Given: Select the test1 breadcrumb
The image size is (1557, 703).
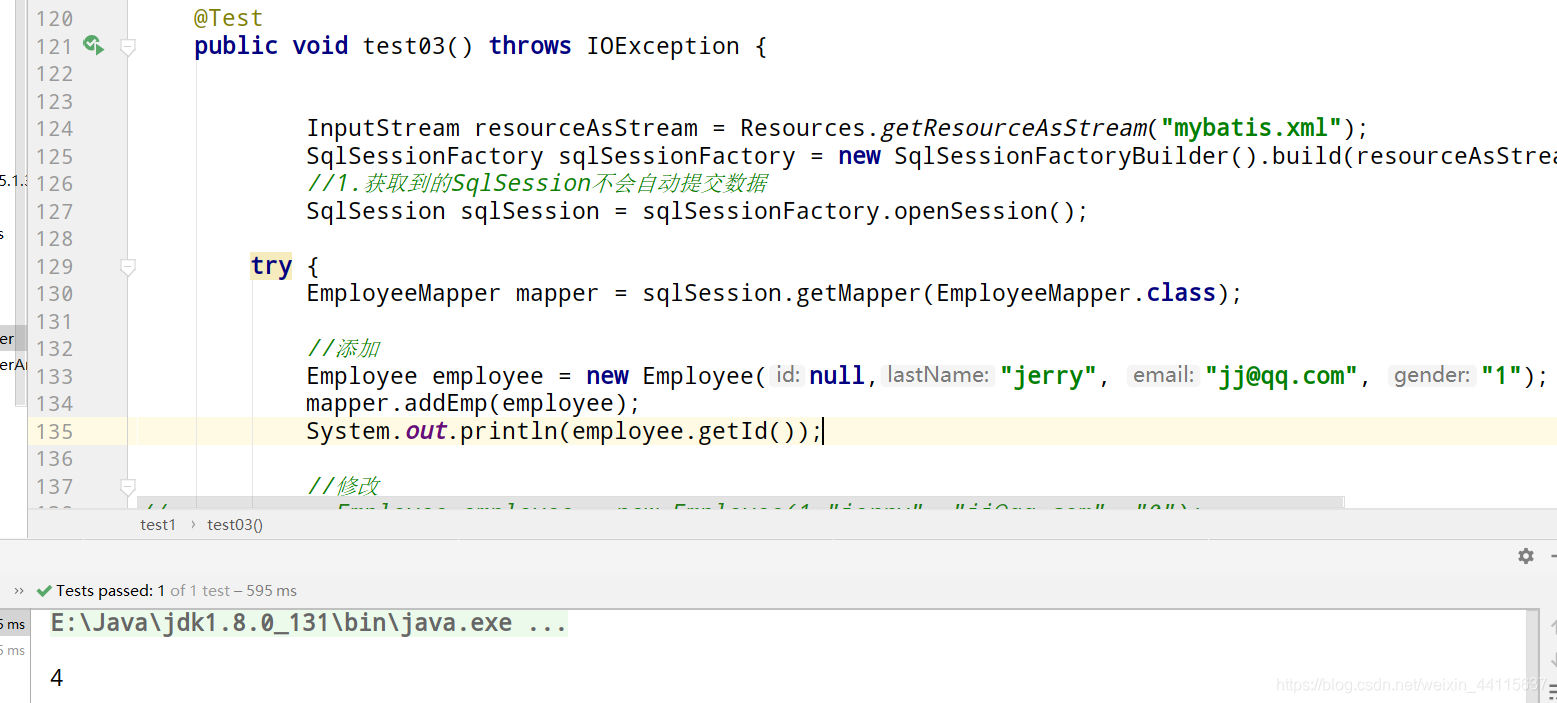Looking at the screenshot, I should click(158, 524).
